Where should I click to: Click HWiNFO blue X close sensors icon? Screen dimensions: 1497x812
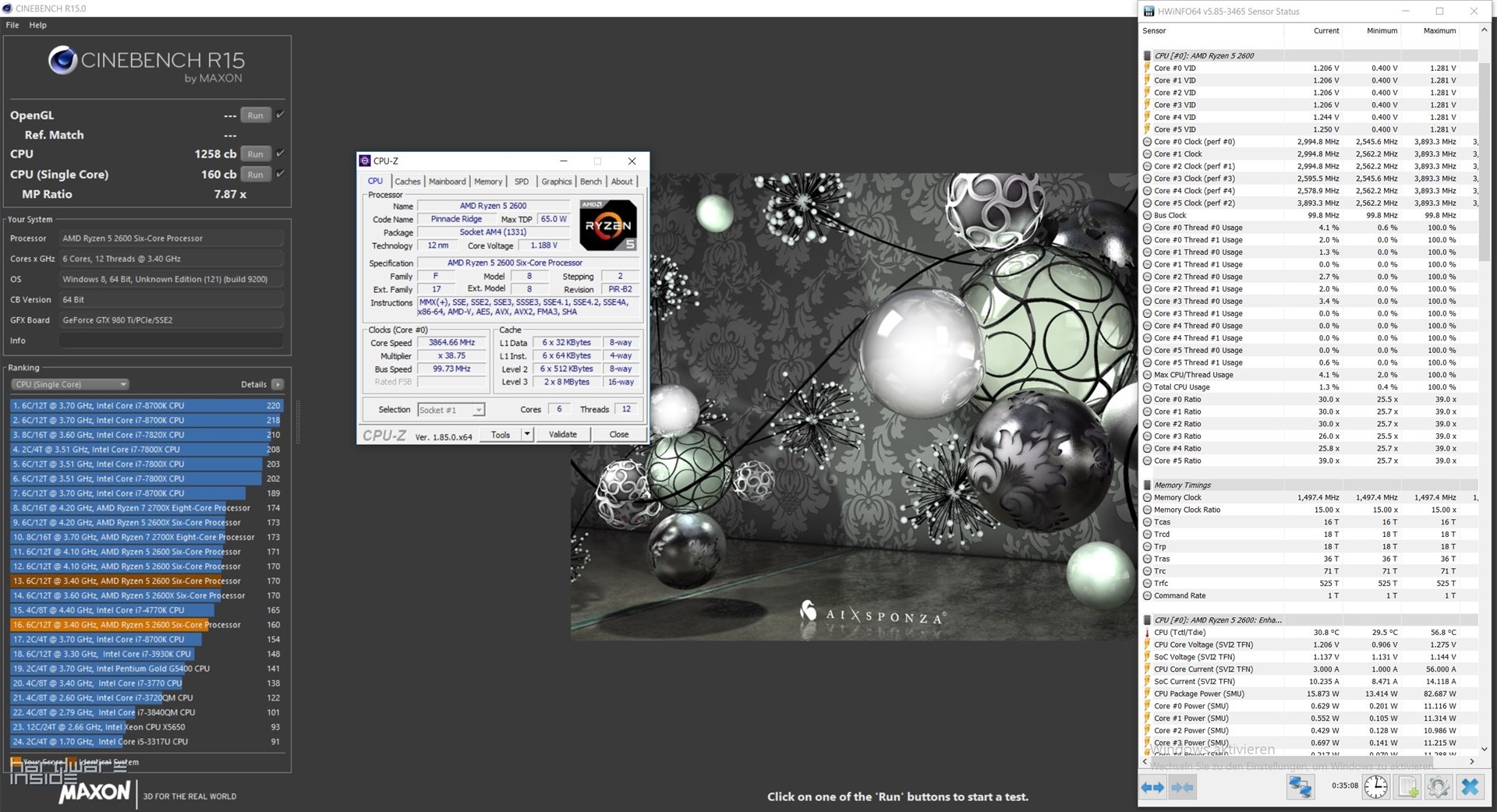pos(1470,787)
